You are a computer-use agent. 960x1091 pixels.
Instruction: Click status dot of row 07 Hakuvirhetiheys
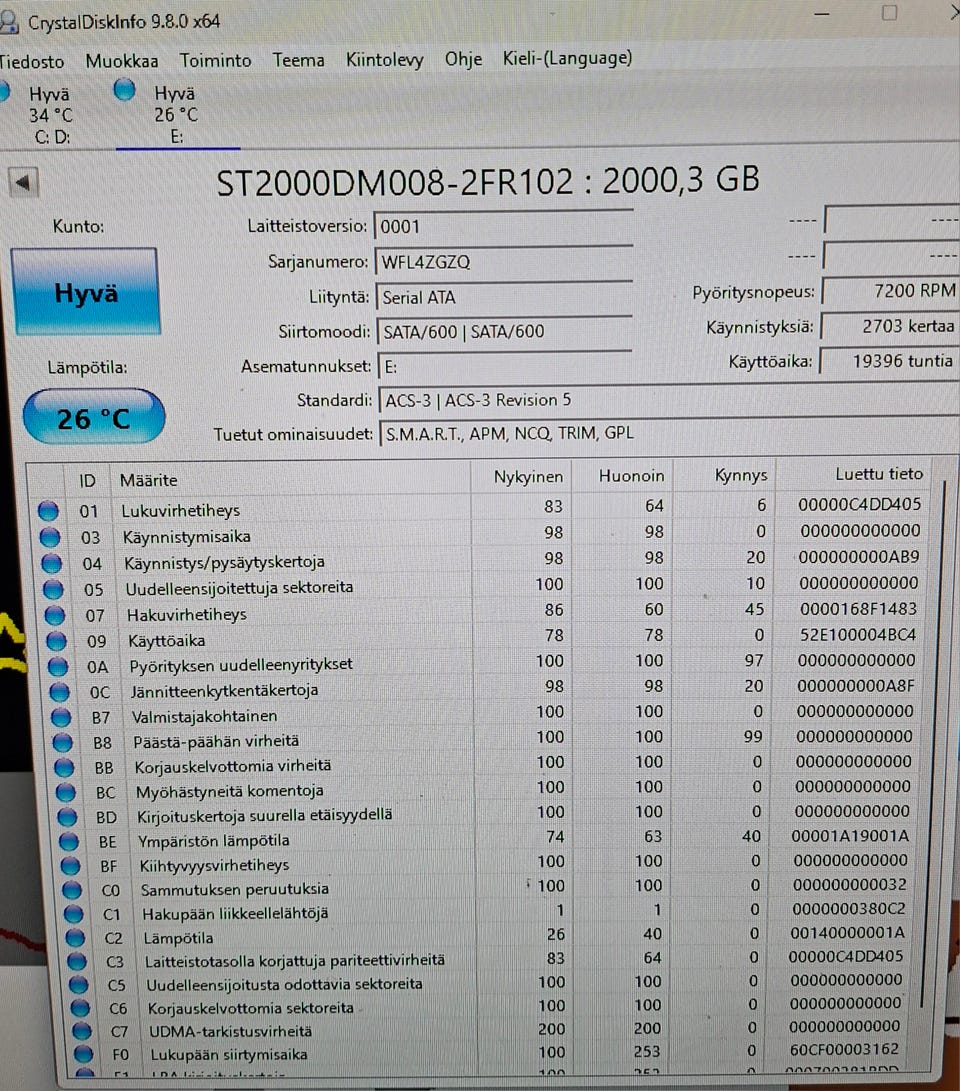tap(54, 615)
